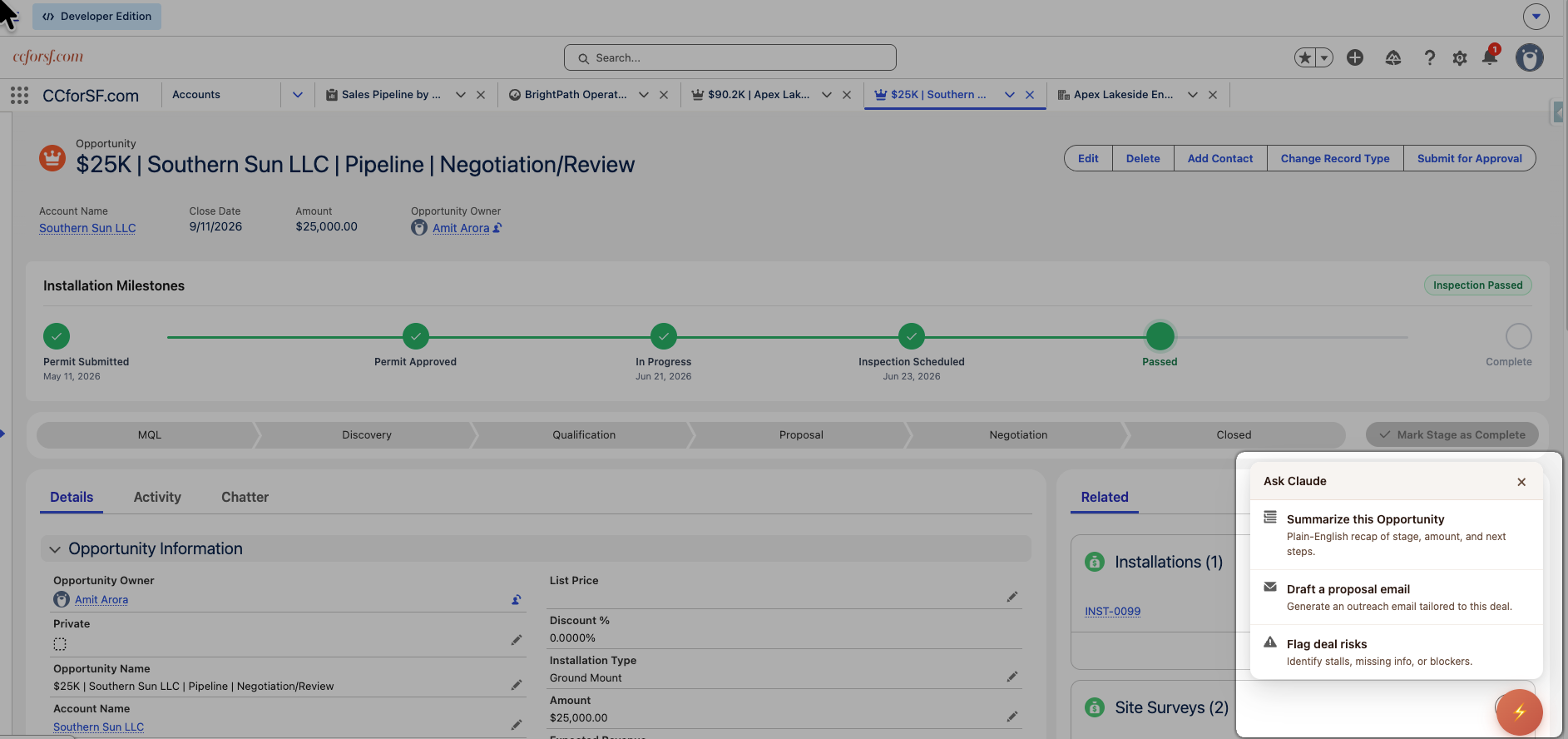Screen dimensions: 1568x739
Task: Click the Developer Edition badge
Action: coord(96,16)
